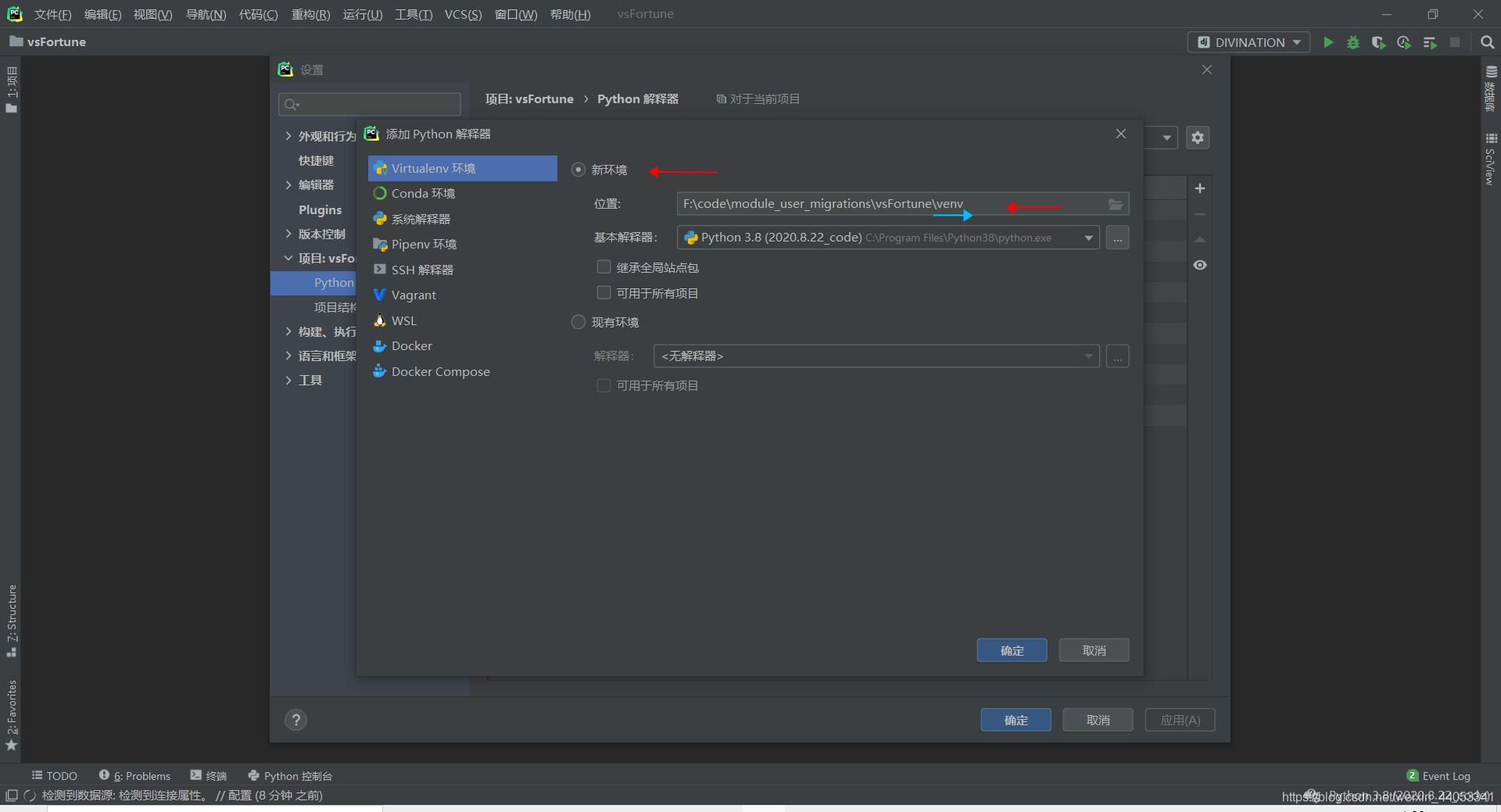Open Search Everywhere magnifier icon

coord(1488,42)
